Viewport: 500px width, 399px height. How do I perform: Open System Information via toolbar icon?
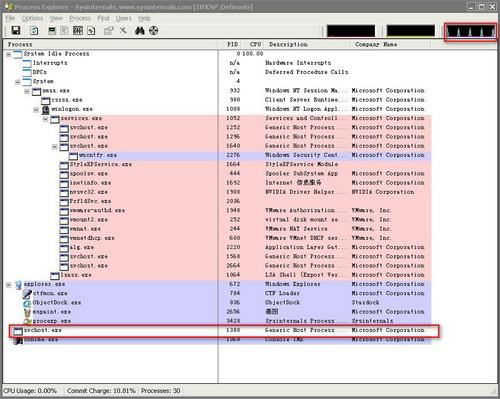coord(52,31)
